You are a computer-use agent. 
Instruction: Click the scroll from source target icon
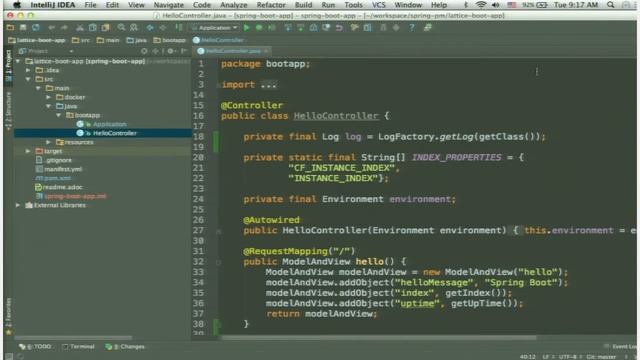[x=144, y=51]
